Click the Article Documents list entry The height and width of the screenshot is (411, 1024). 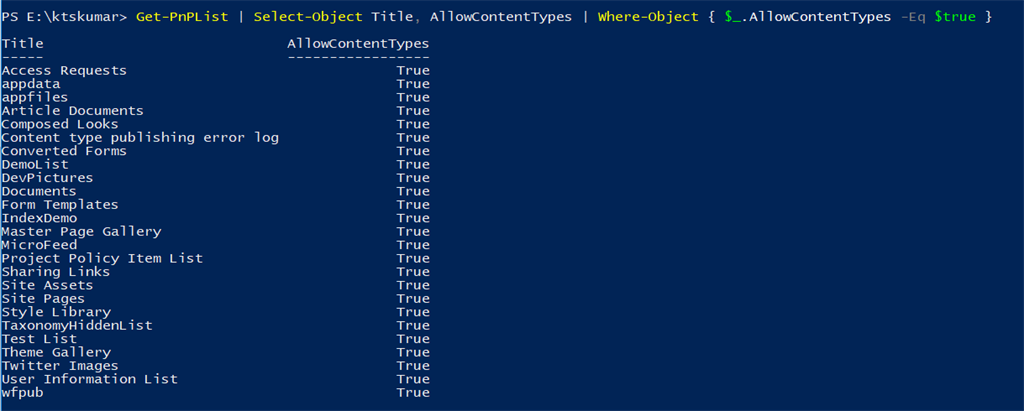click(x=72, y=111)
